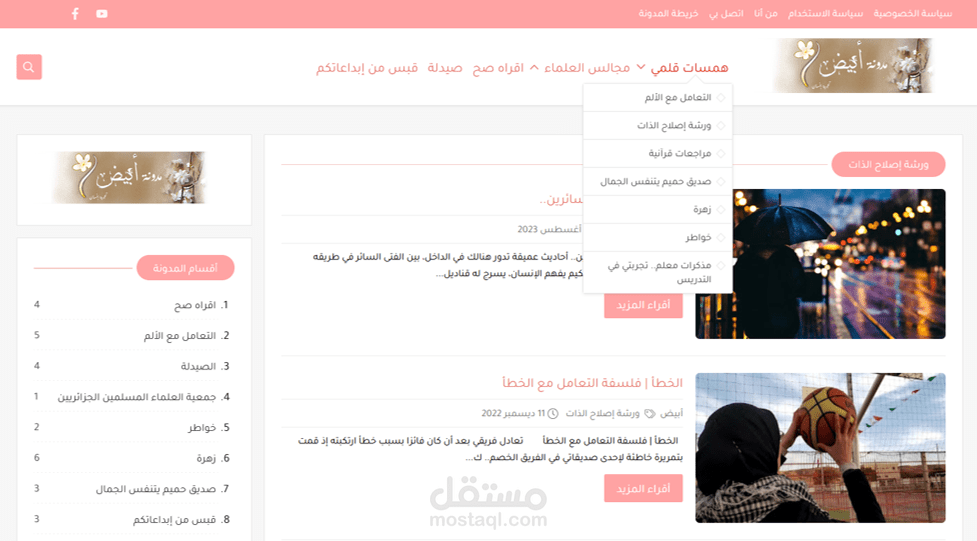Click author name أبيض in post meta
The height and width of the screenshot is (541, 977).
[x=672, y=413]
